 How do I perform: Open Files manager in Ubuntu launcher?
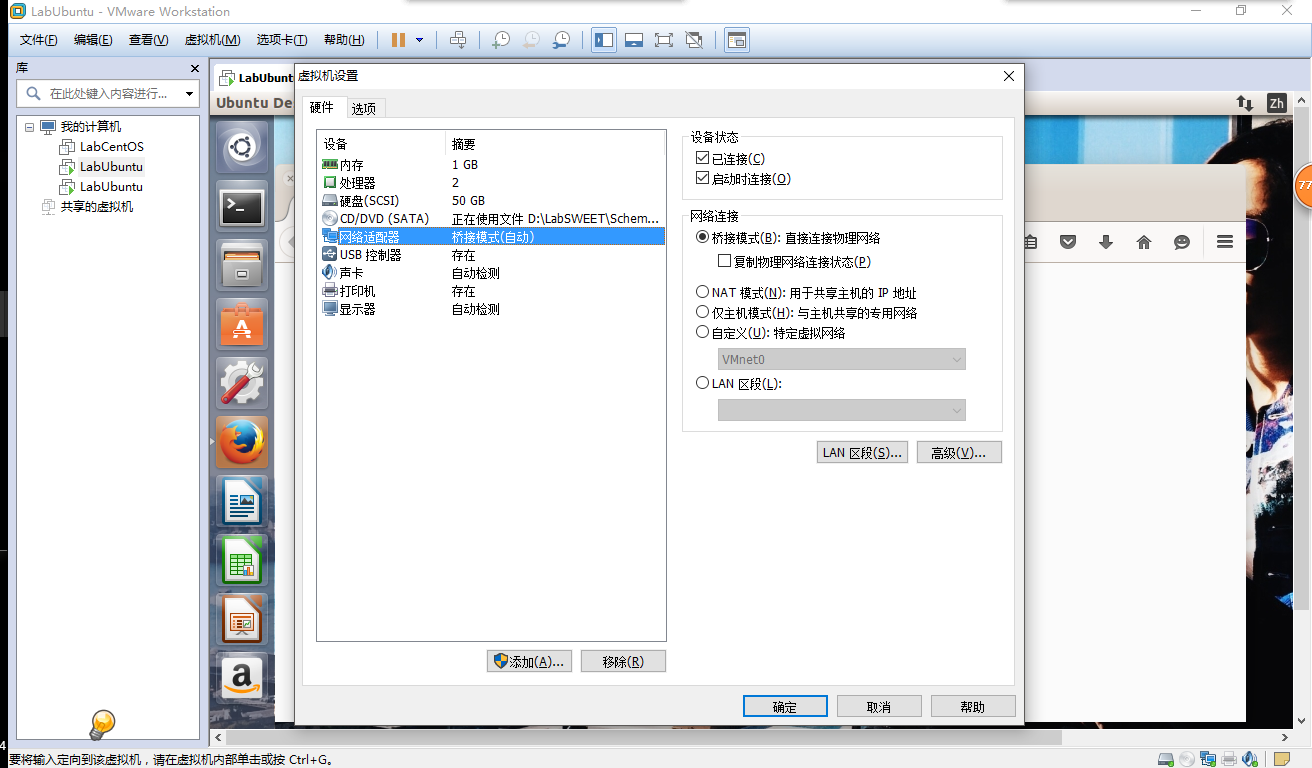(x=241, y=265)
